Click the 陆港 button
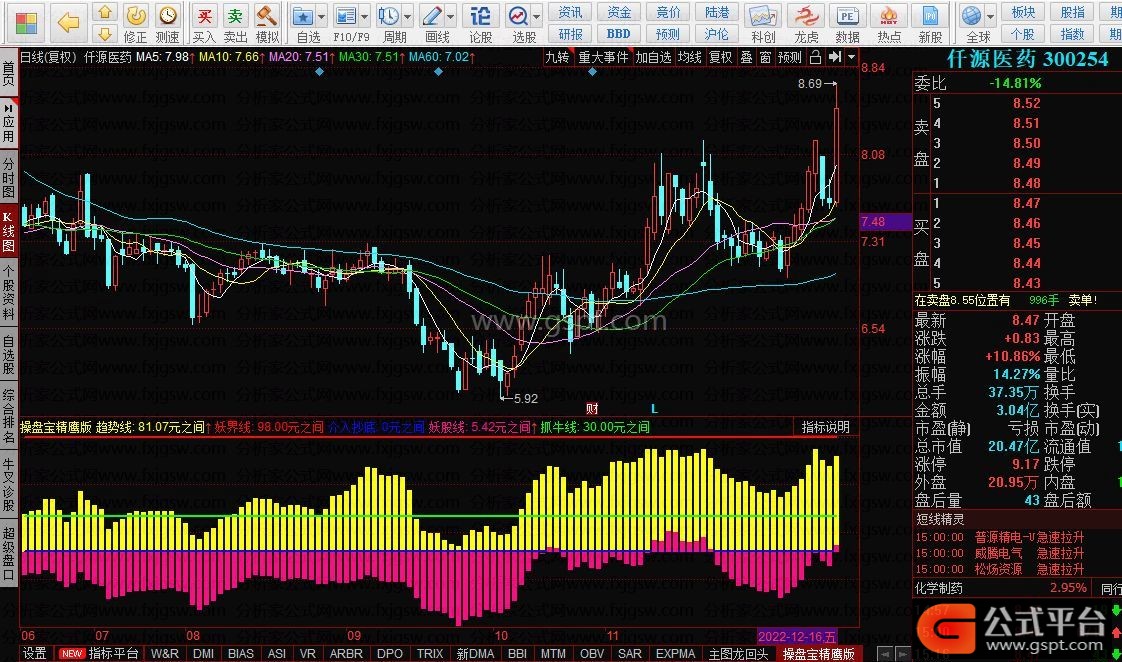Screen dimensions: 1122x662 pyautogui.click(x=716, y=12)
